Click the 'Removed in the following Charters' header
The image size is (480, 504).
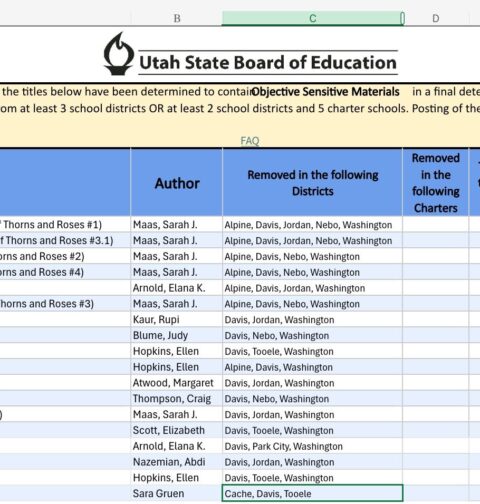coord(435,183)
